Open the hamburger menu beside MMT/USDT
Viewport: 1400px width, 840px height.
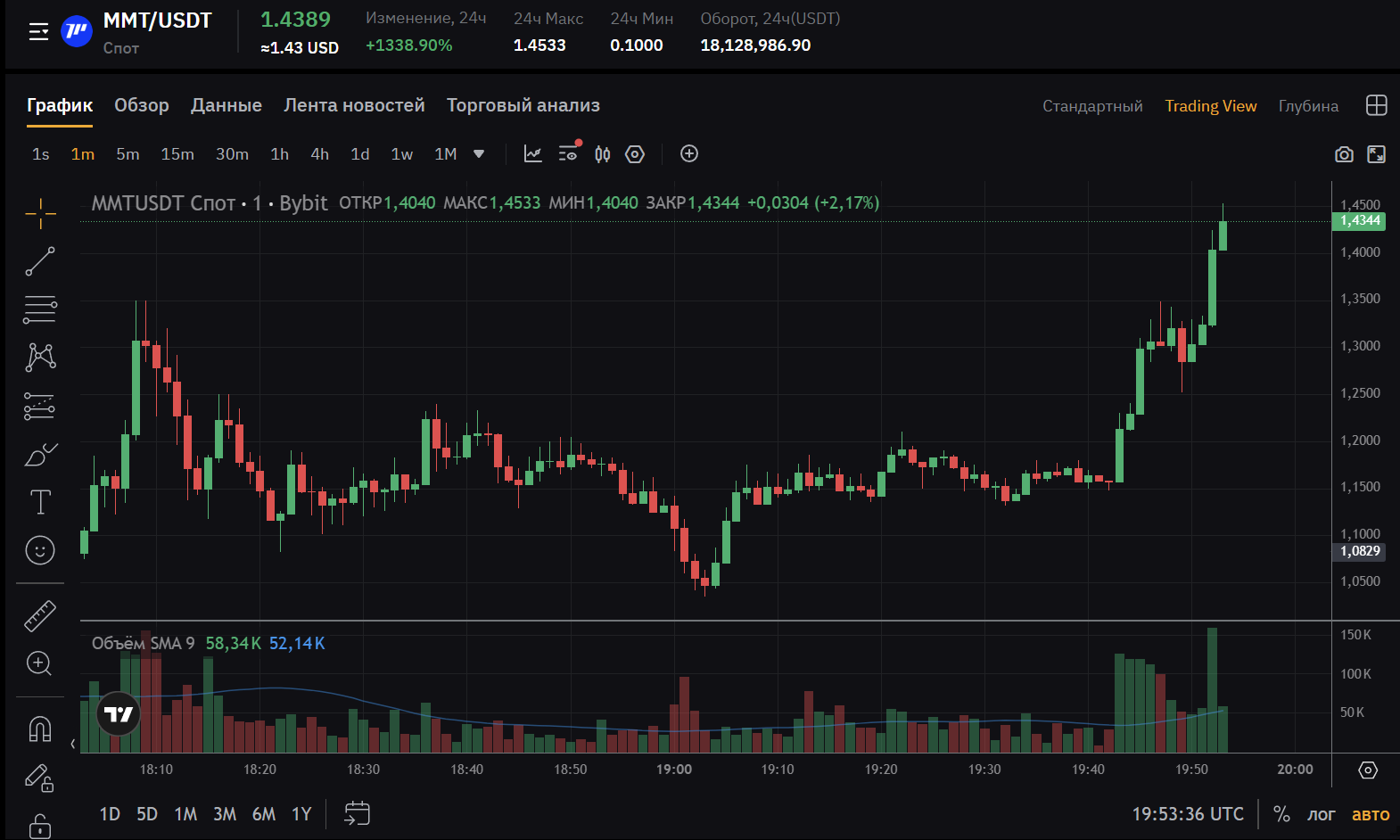pos(38,32)
